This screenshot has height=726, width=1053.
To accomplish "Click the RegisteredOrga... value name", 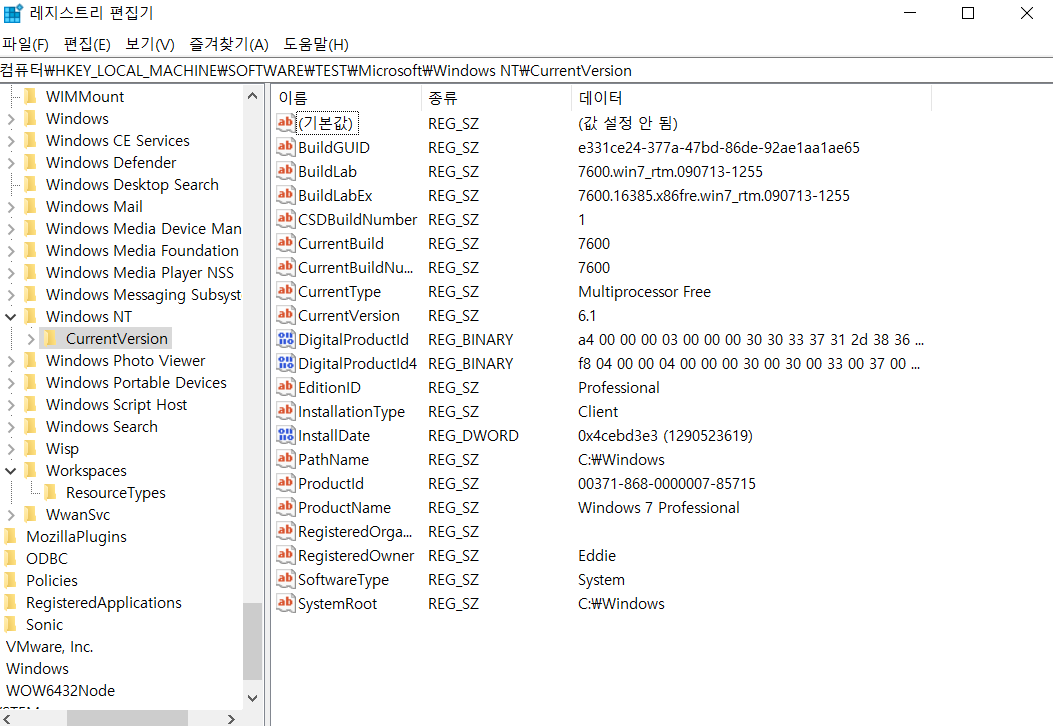I will pos(355,531).
